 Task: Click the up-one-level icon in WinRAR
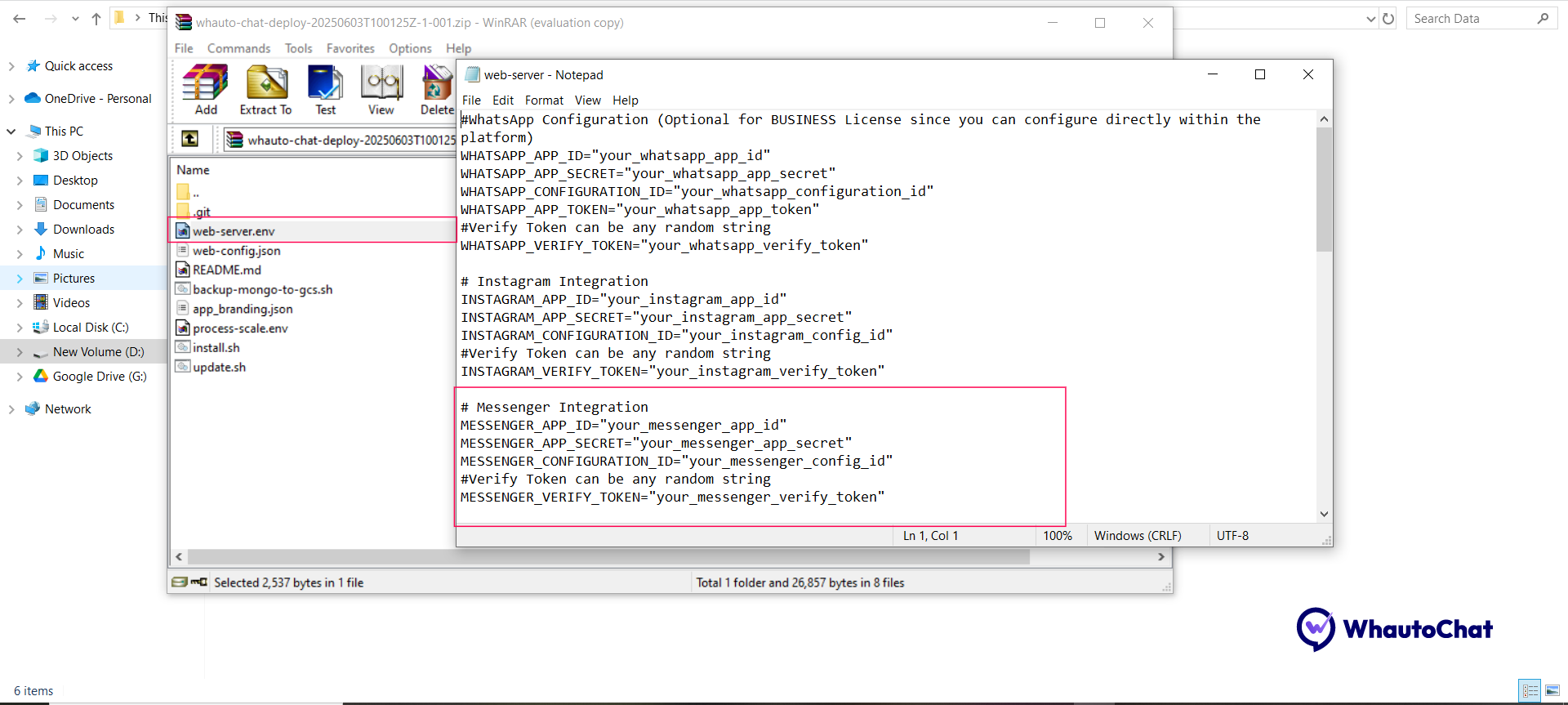click(x=189, y=139)
